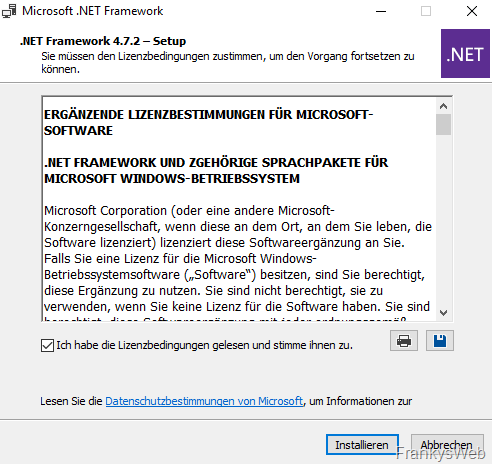Click the 'Ich habe die Lizenzbedingungen gelesen' label
The height and width of the screenshot is (464, 492).
tap(204, 345)
